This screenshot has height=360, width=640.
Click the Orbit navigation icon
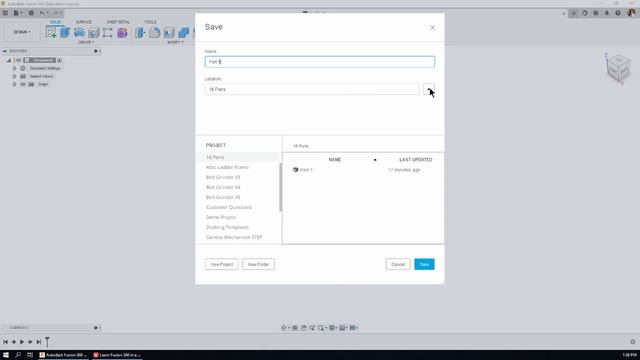(284, 328)
